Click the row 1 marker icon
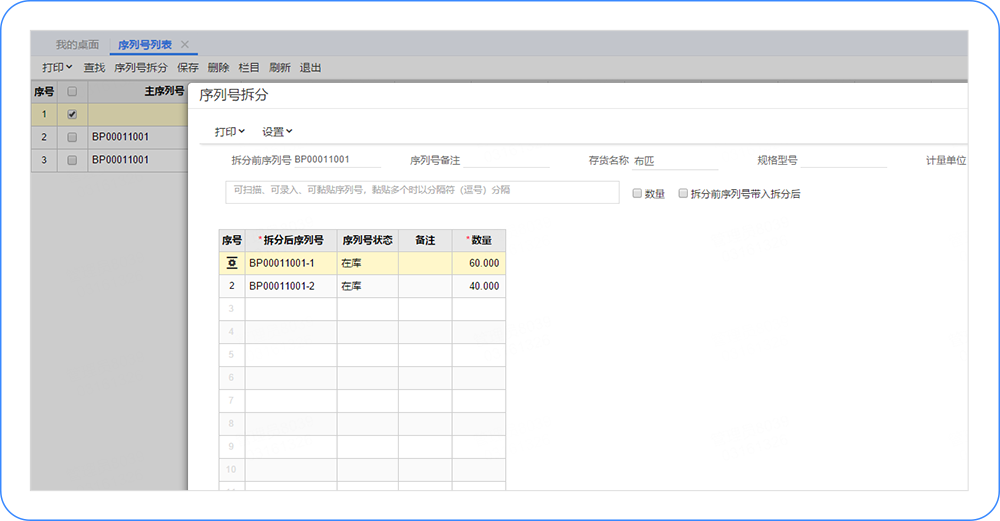Image resolution: width=1000 pixels, height=521 pixels. click(232, 263)
